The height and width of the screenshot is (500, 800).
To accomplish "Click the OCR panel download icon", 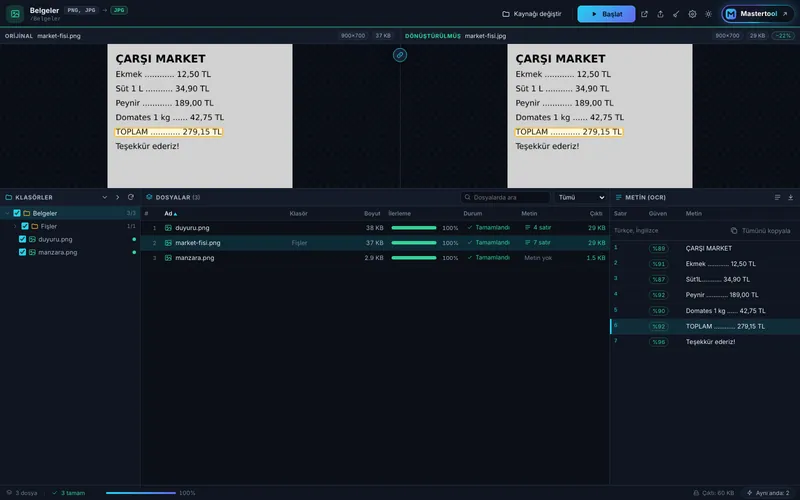I will (x=790, y=197).
